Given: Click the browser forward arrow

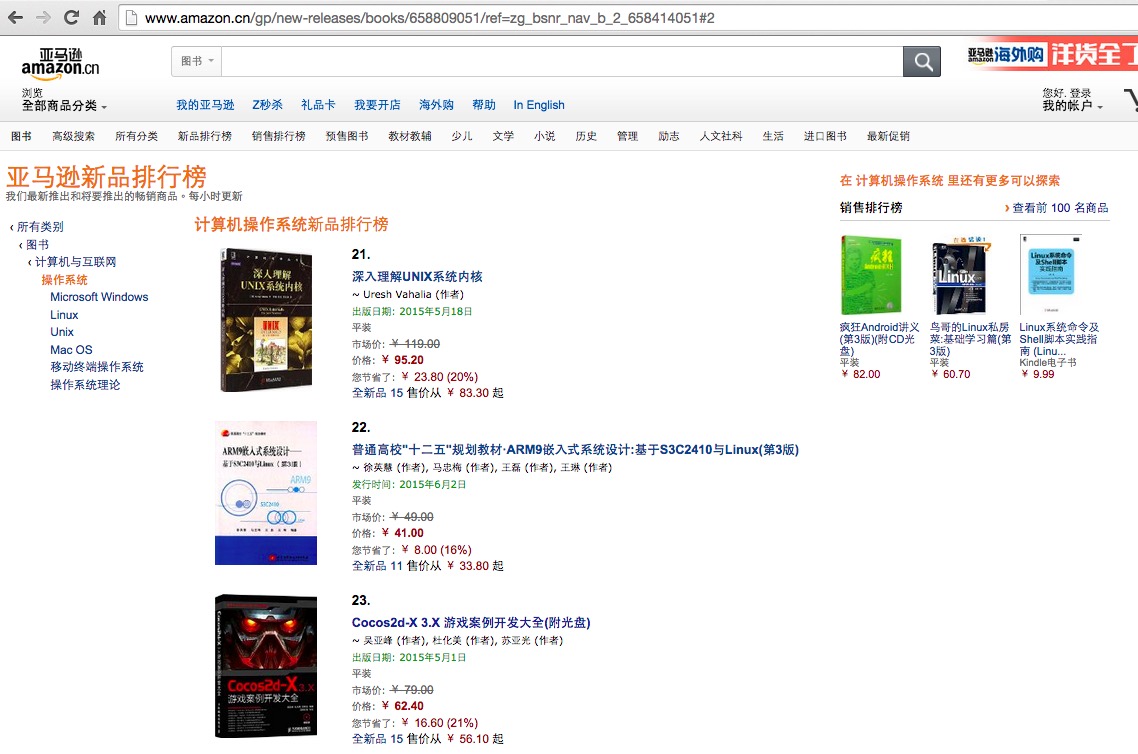Looking at the screenshot, I should (43, 17).
